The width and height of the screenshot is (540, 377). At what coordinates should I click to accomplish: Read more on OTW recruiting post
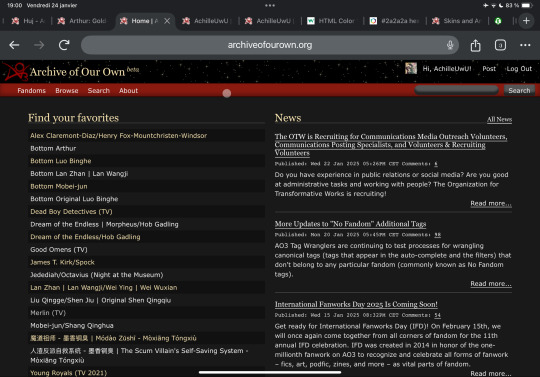pyautogui.click(x=491, y=203)
